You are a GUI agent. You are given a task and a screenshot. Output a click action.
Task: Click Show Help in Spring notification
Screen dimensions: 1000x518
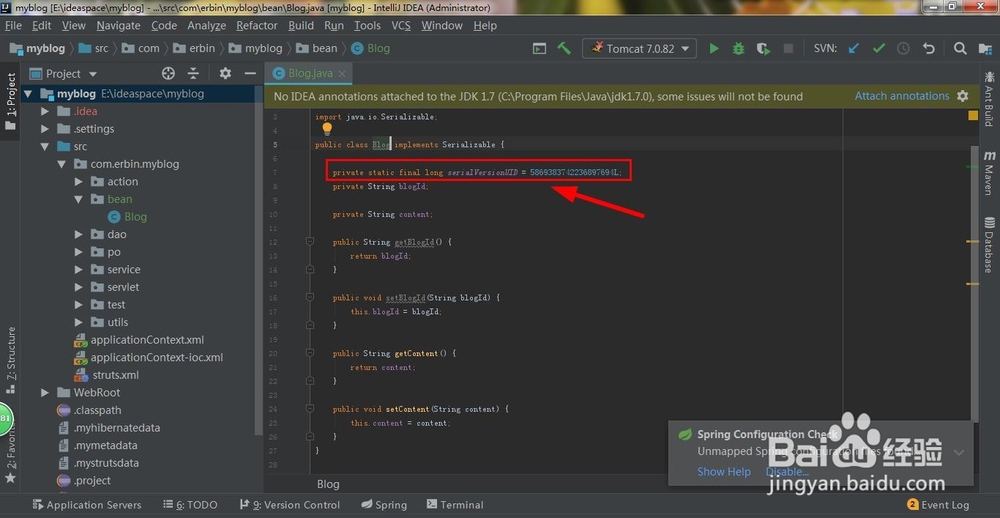[x=723, y=471]
